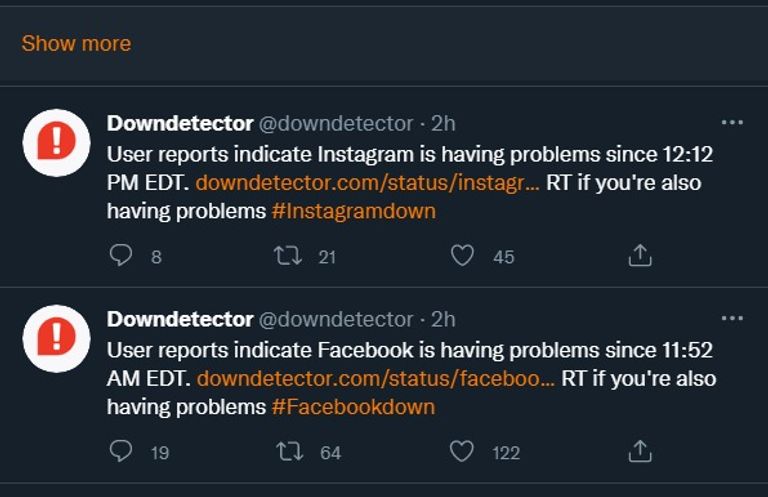Reply to the Facebook outage tweet
768x497 pixels.
coord(120,452)
